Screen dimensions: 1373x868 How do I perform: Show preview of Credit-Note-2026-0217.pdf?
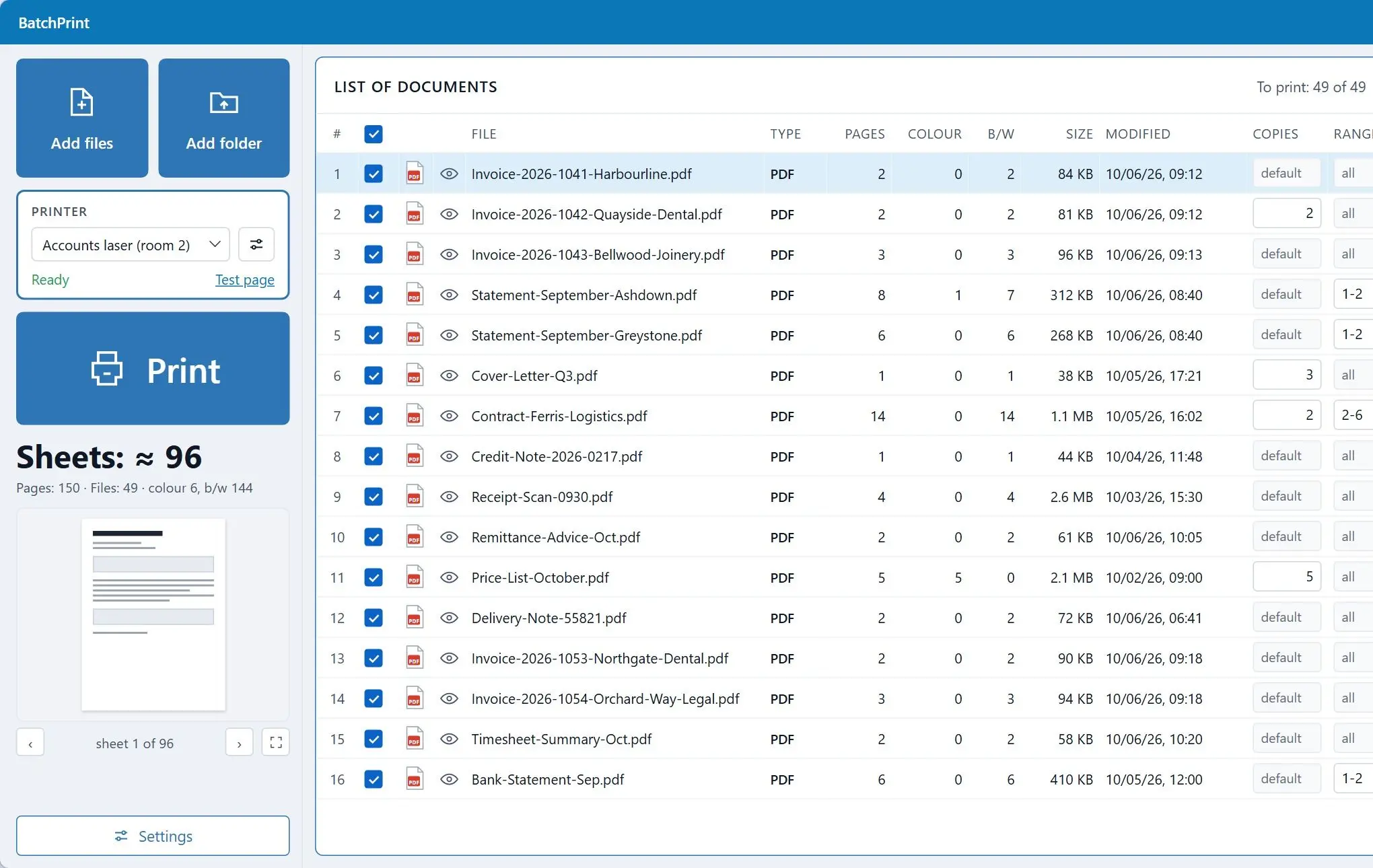pos(449,456)
